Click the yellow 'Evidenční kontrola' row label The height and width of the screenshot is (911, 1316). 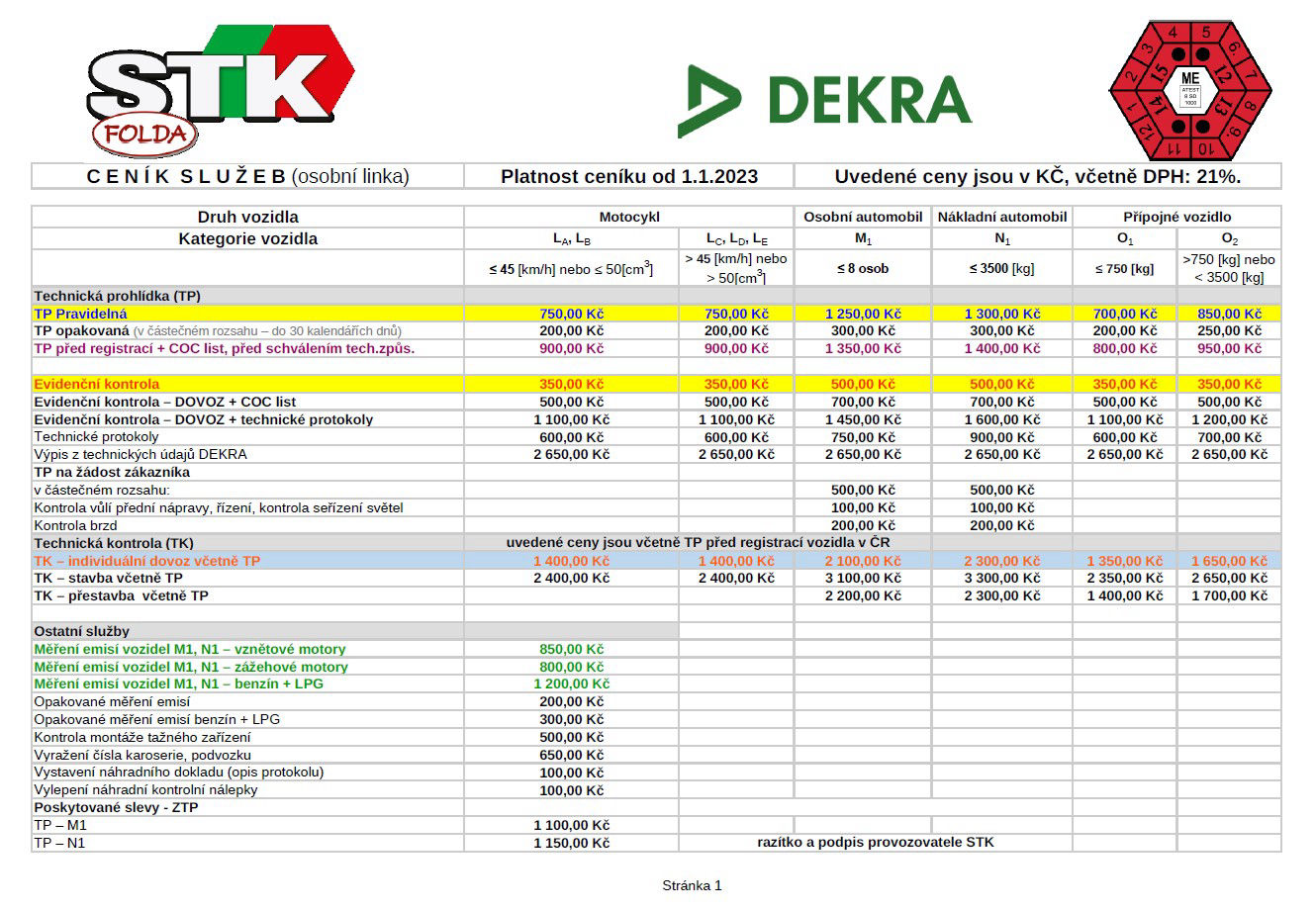[97, 384]
